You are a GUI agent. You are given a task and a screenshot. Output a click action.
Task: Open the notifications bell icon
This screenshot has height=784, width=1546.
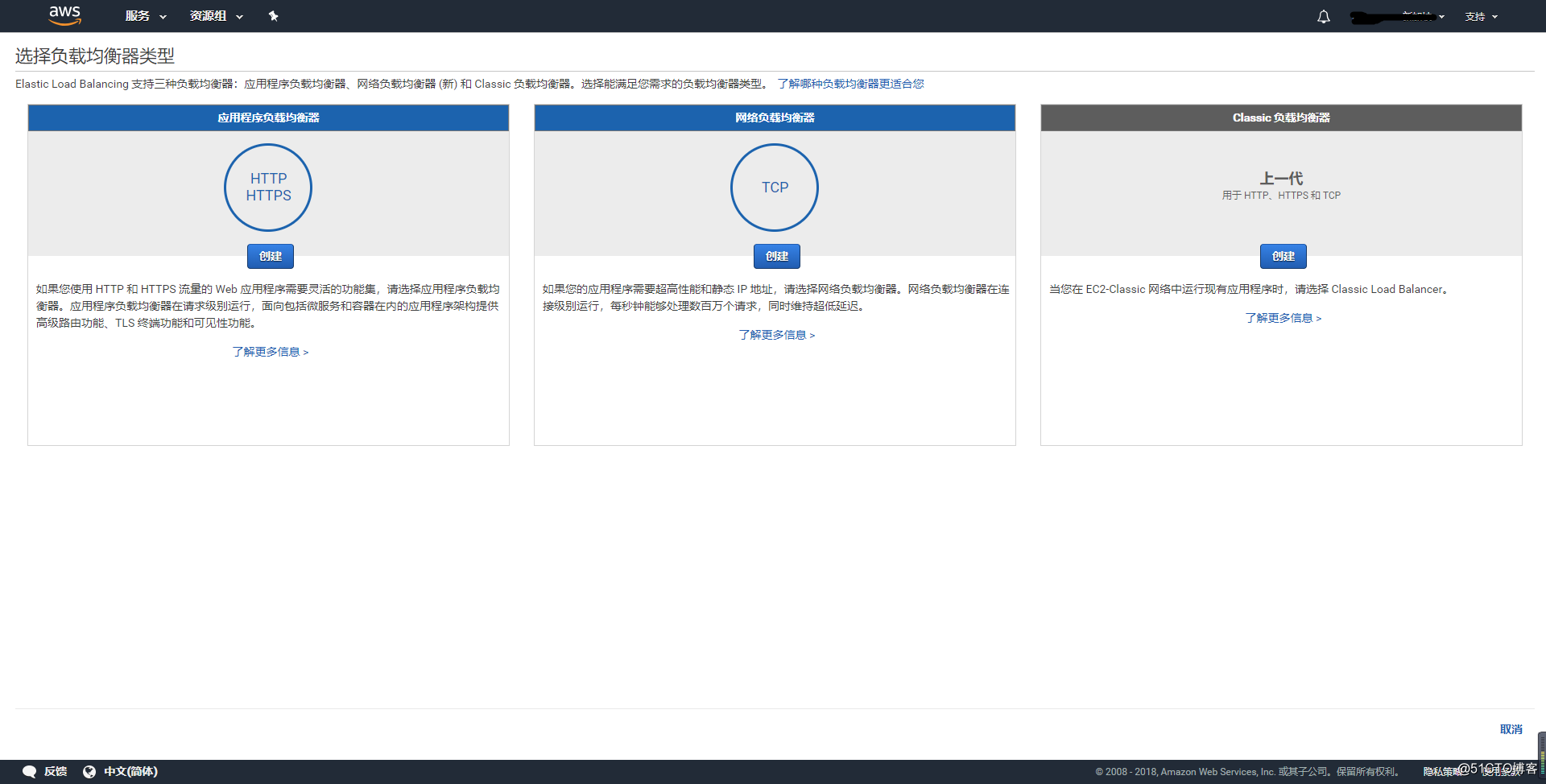tap(1324, 17)
